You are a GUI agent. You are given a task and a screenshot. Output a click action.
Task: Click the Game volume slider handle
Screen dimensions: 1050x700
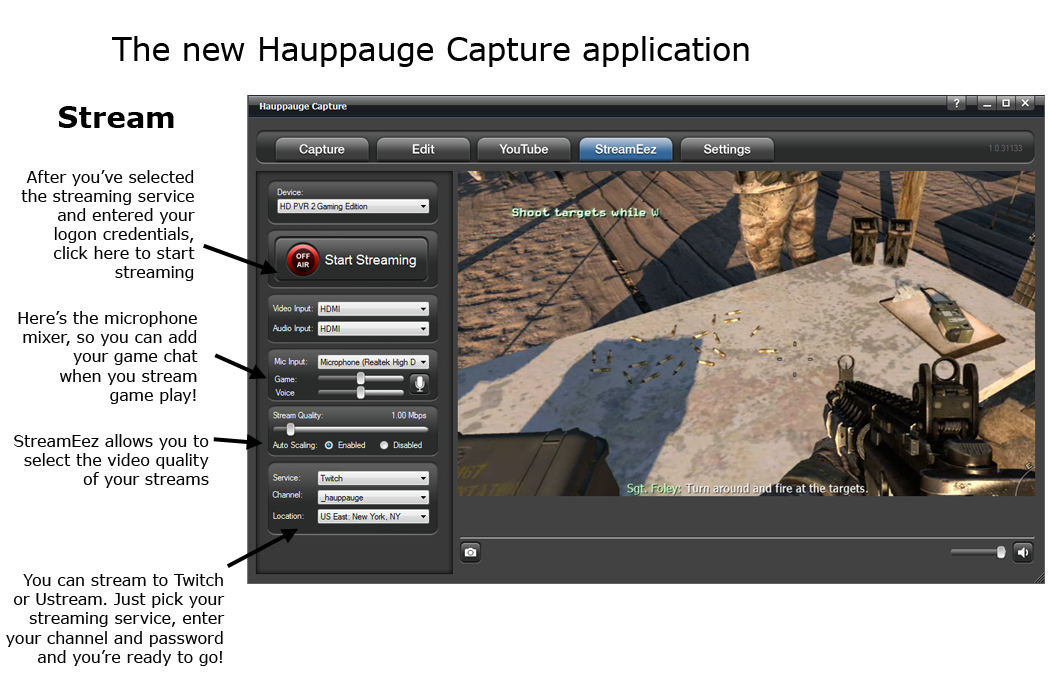tap(360, 378)
